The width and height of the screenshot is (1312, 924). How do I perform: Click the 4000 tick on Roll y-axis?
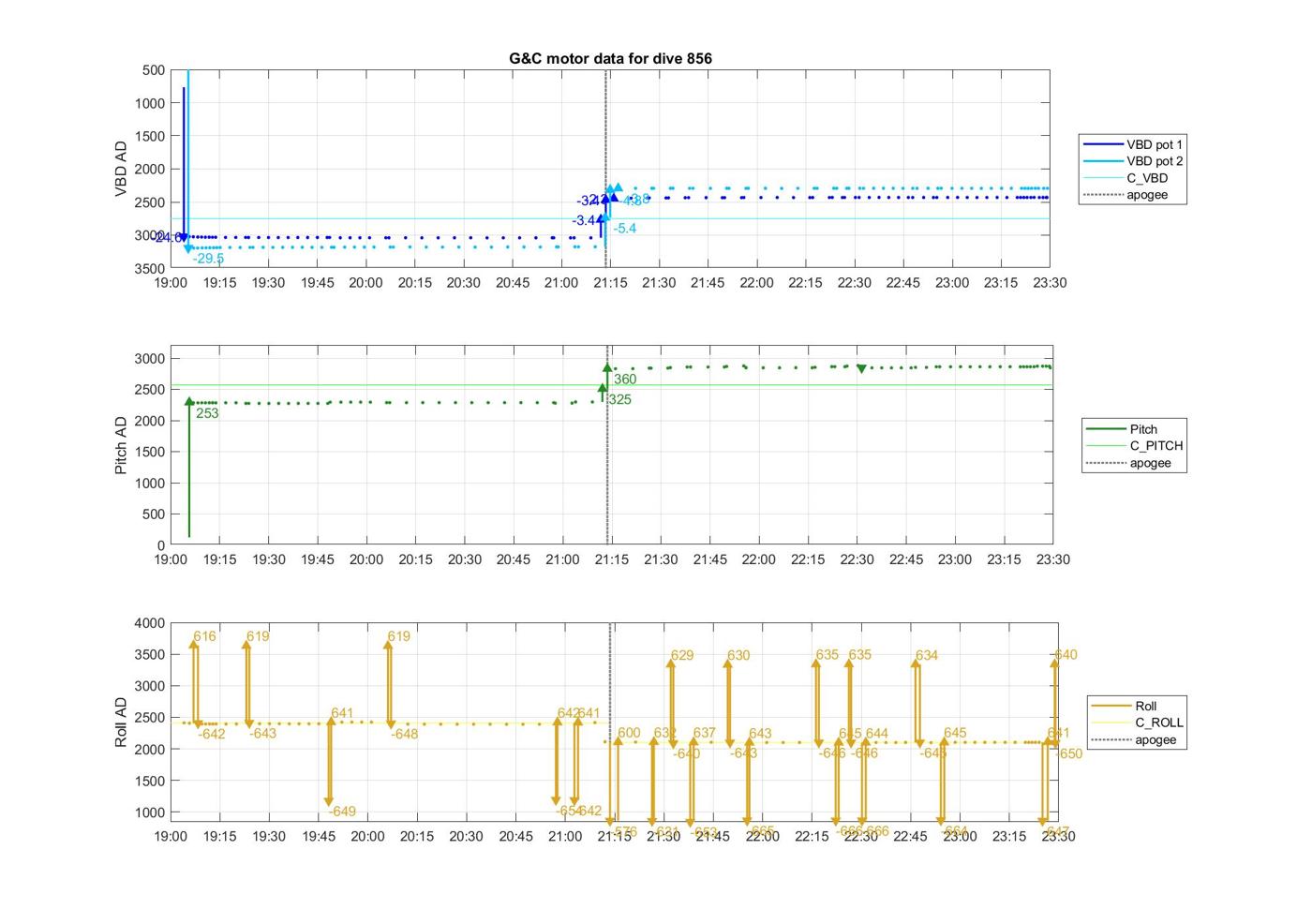click(x=150, y=623)
